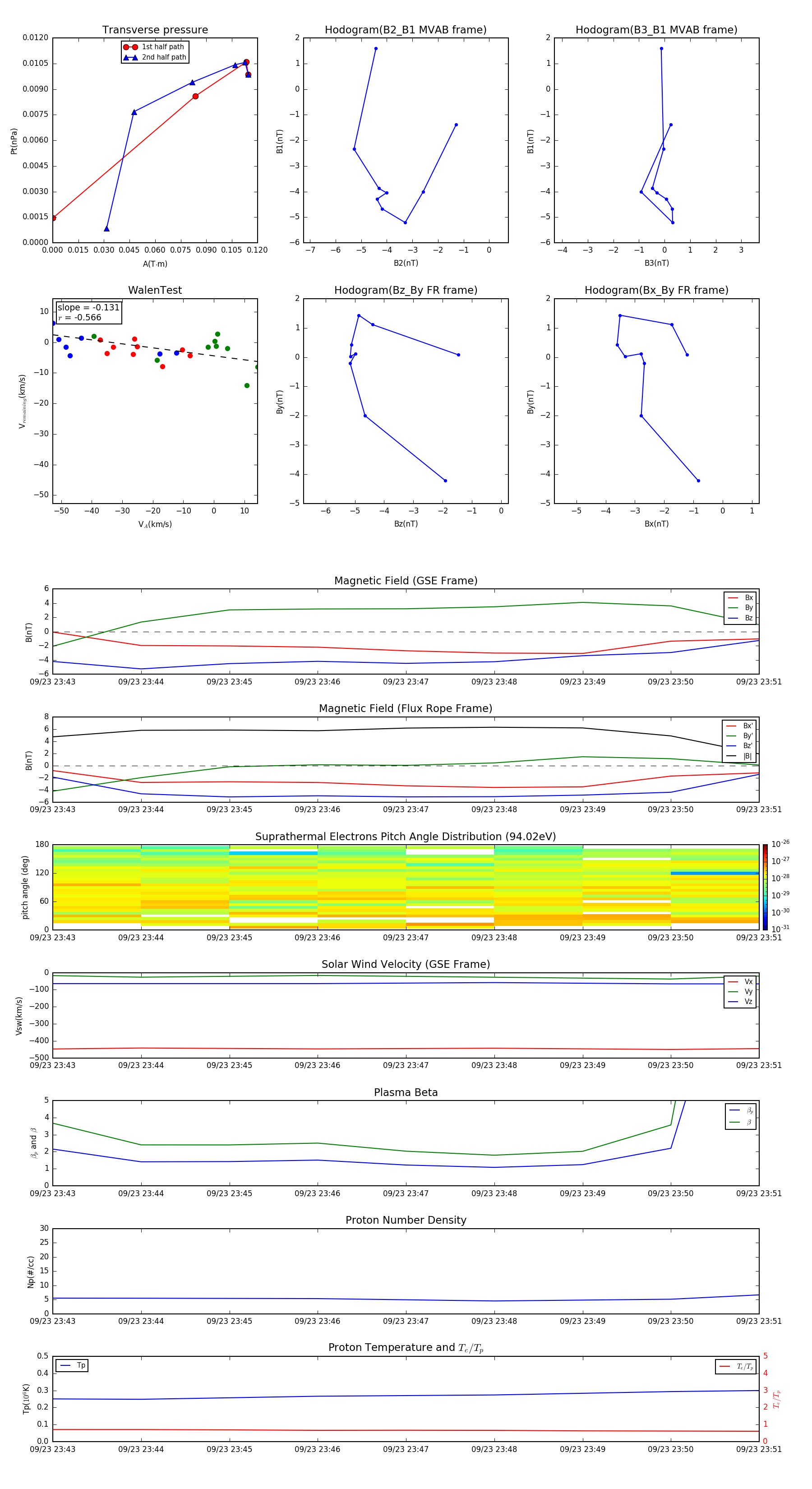Select the "Hodogram(Bz_By FR frame)" title
Viewport: 812px width, 1489px height.
pos(406,290)
